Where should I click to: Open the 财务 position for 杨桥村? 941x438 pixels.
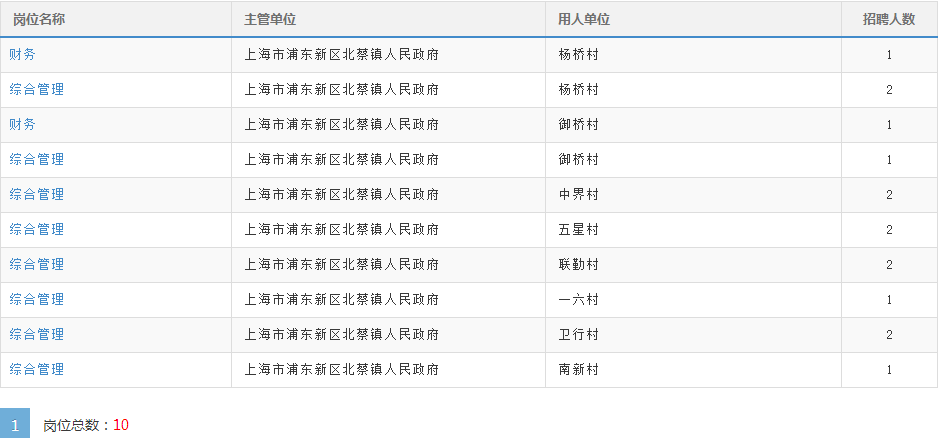tap(22, 55)
